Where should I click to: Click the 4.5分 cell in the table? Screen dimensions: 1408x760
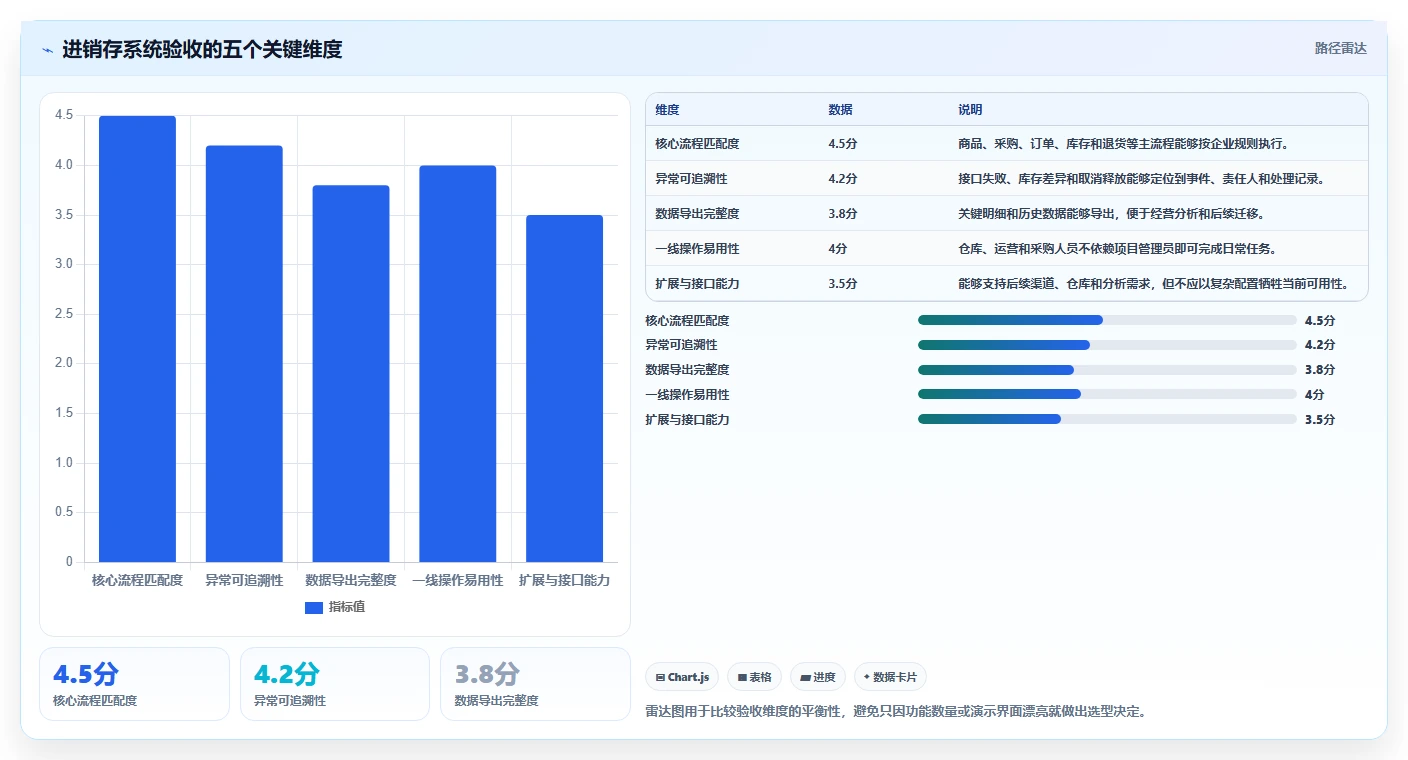tap(843, 144)
